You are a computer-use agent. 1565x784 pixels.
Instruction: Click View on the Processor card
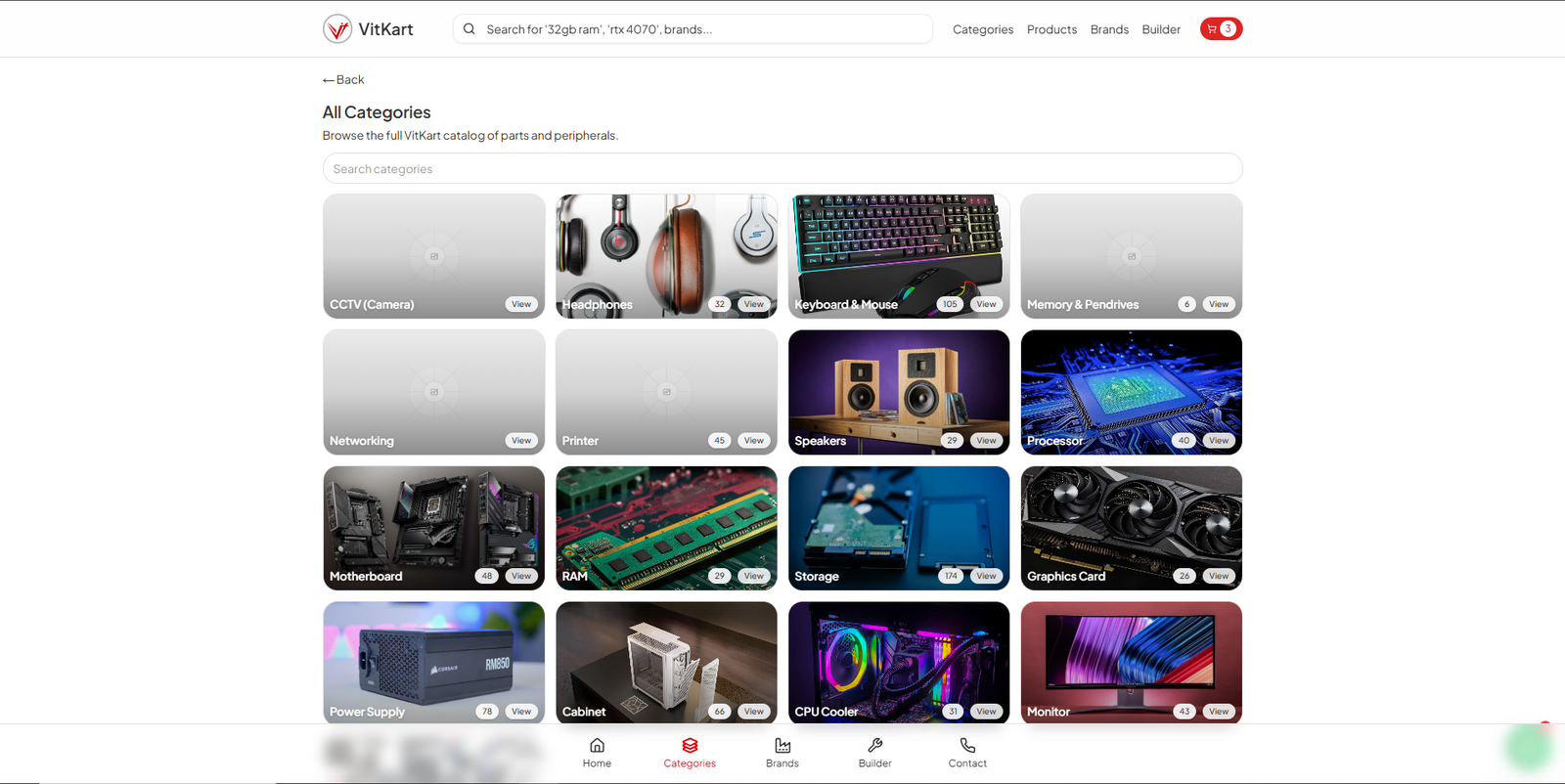click(1219, 441)
